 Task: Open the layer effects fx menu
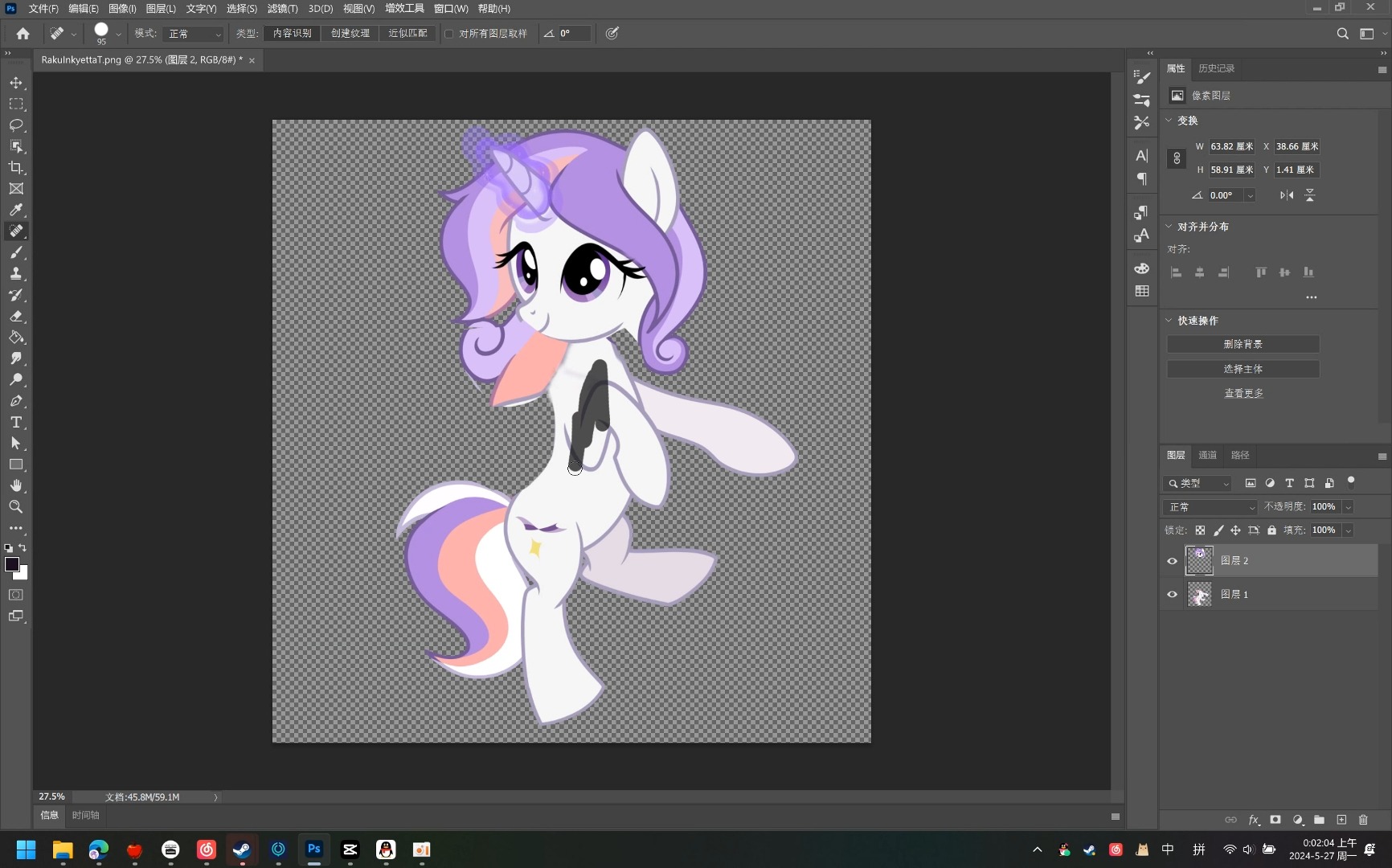tap(1254, 820)
